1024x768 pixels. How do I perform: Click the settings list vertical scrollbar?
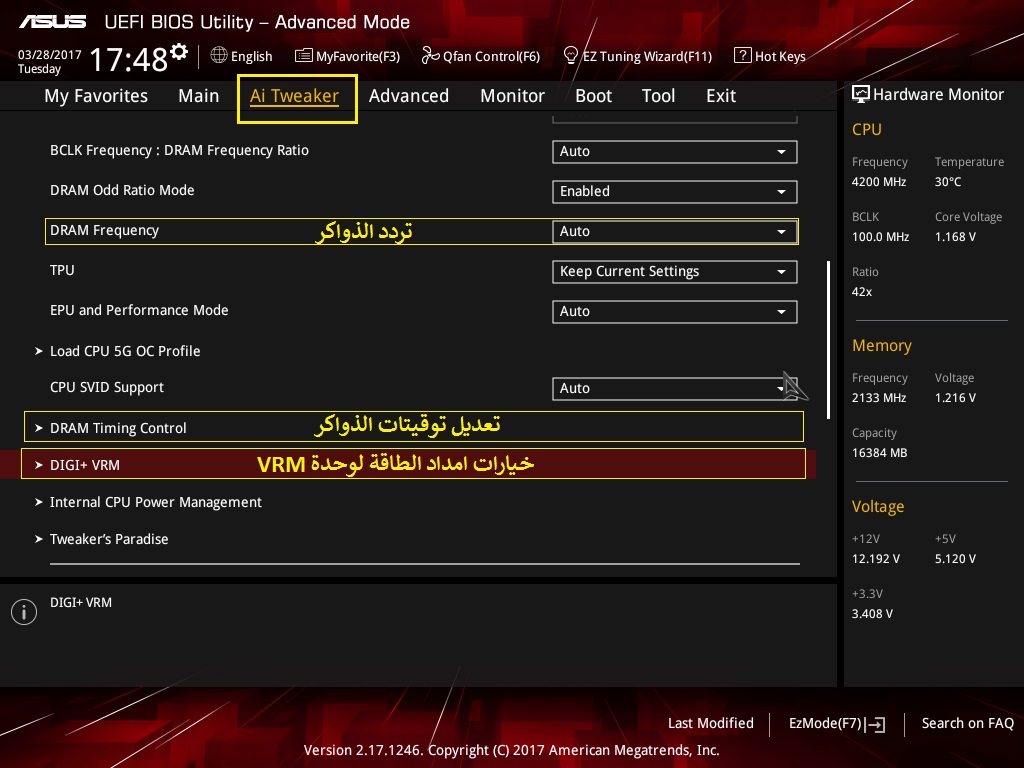coord(828,340)
